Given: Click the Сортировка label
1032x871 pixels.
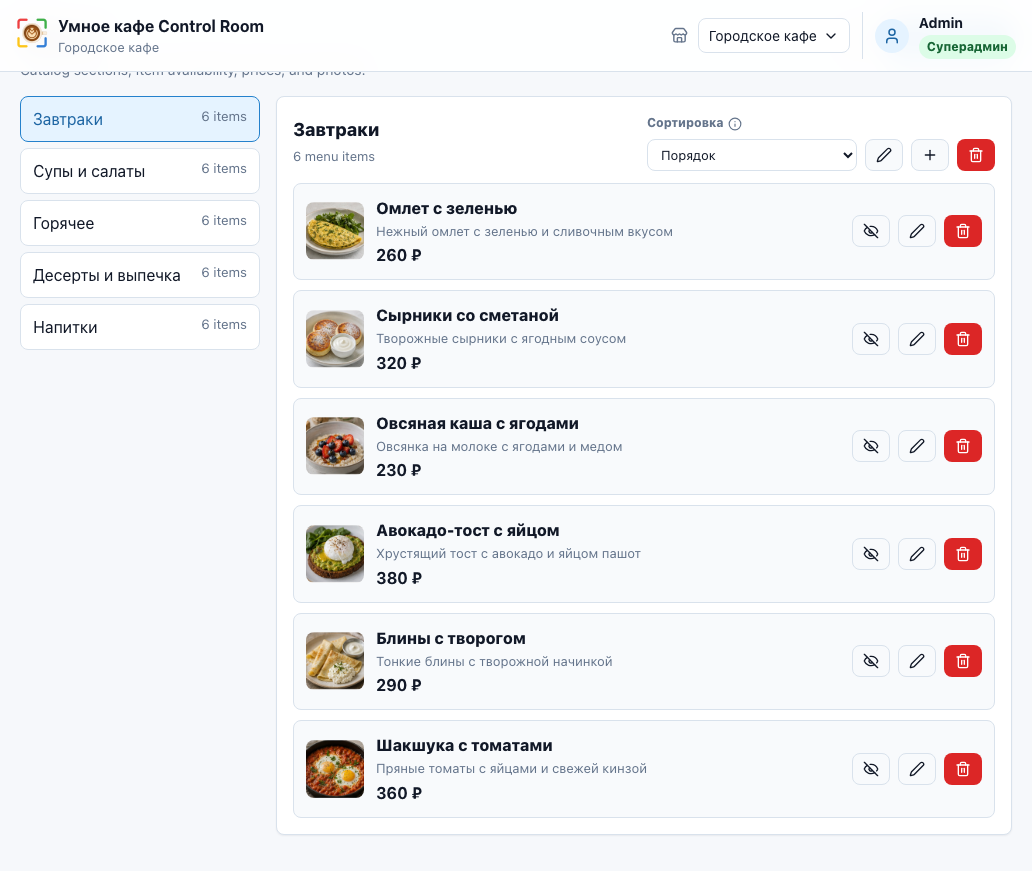Looking at the screenshot, I should [x=685, y=123].
